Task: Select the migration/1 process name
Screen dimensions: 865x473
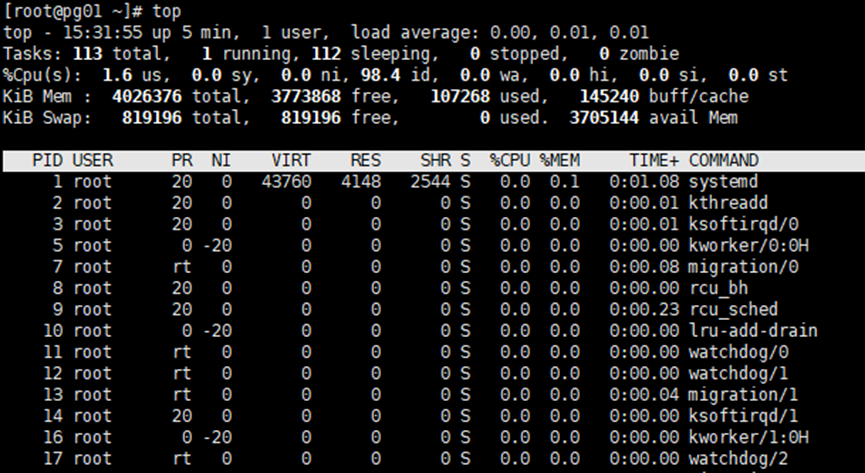Action: pyautogui.click(x=743, y=395)
